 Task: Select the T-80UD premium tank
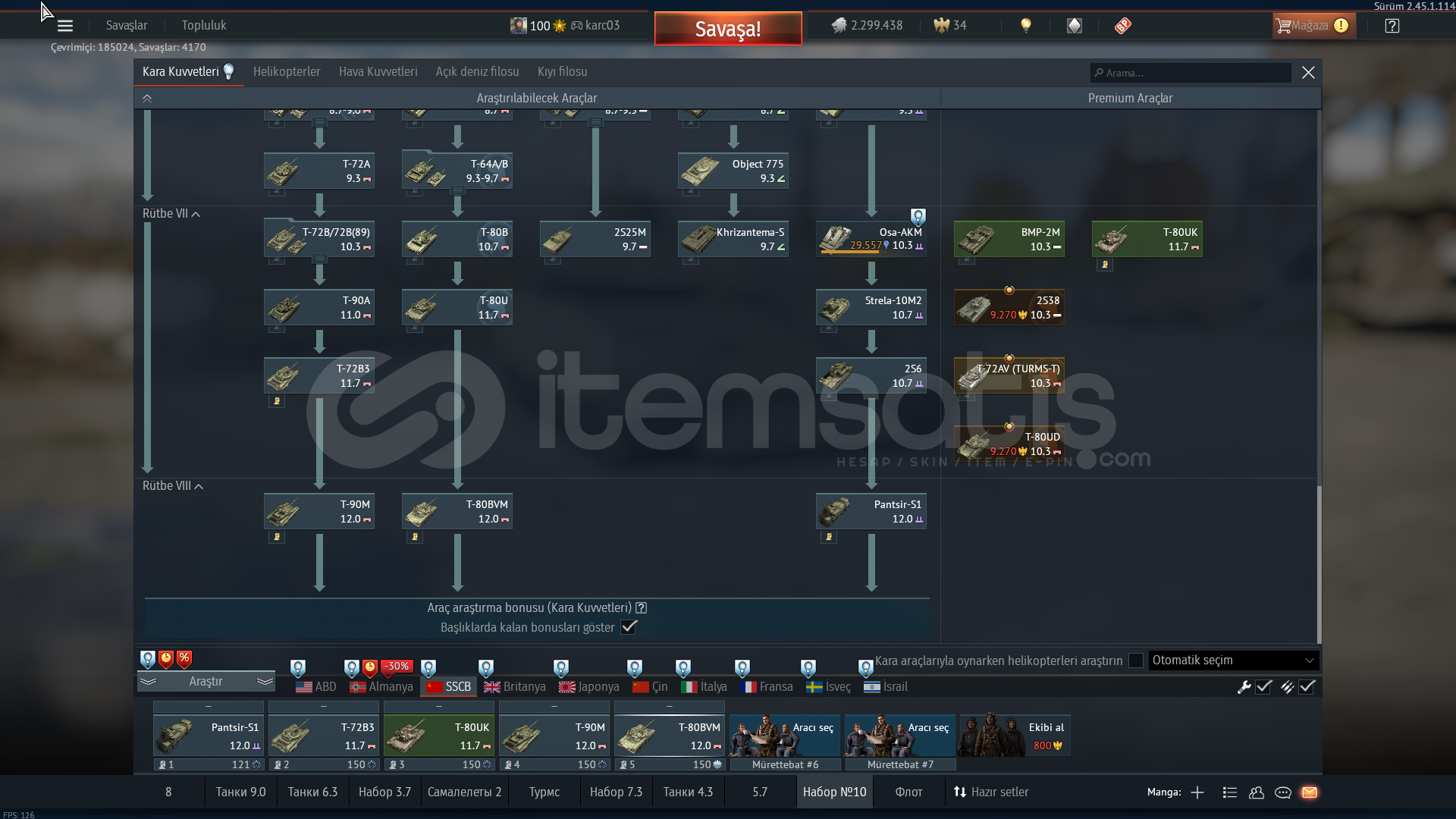click(1009, 444)
